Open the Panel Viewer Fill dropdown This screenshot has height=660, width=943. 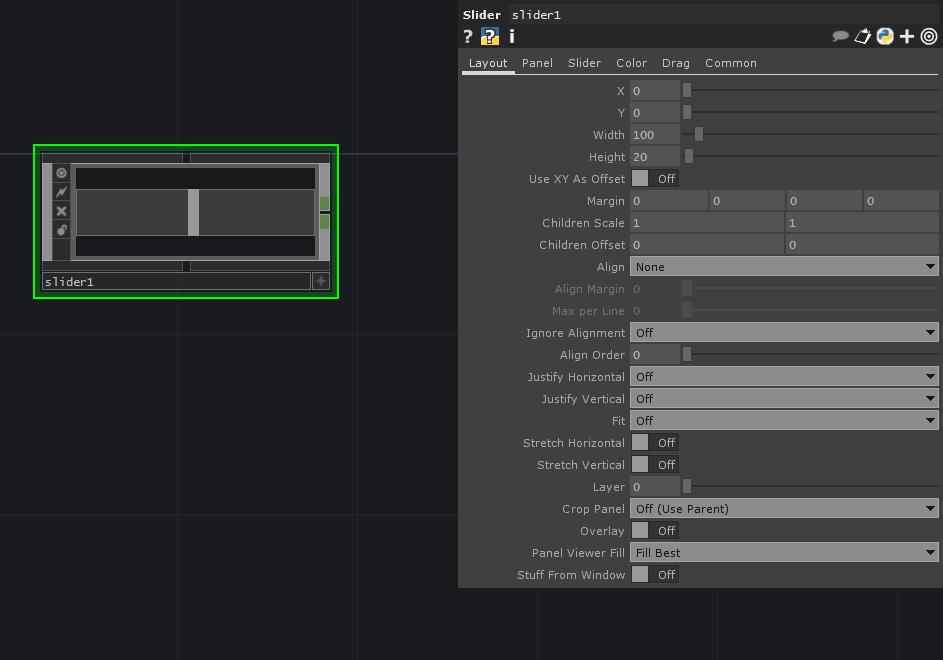tap(783, 553)
